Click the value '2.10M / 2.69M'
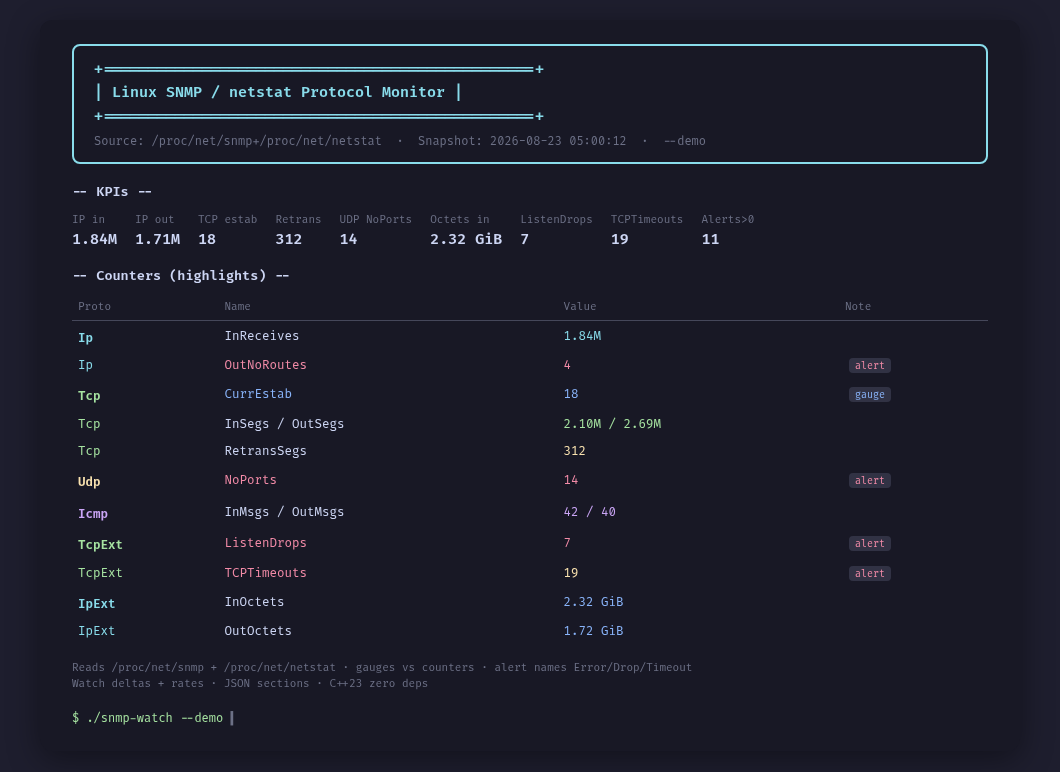Image resolution: width=1060 pixels, height=772 pixels. [612, 424]
